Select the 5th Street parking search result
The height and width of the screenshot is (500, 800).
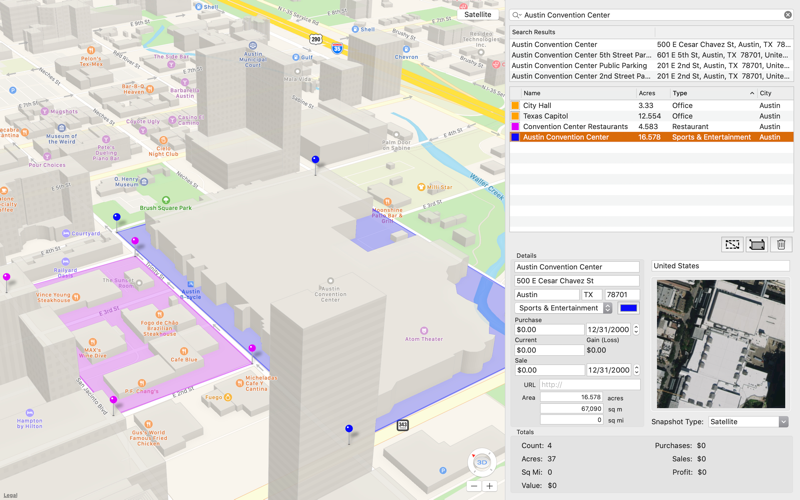tap(652, 55)
